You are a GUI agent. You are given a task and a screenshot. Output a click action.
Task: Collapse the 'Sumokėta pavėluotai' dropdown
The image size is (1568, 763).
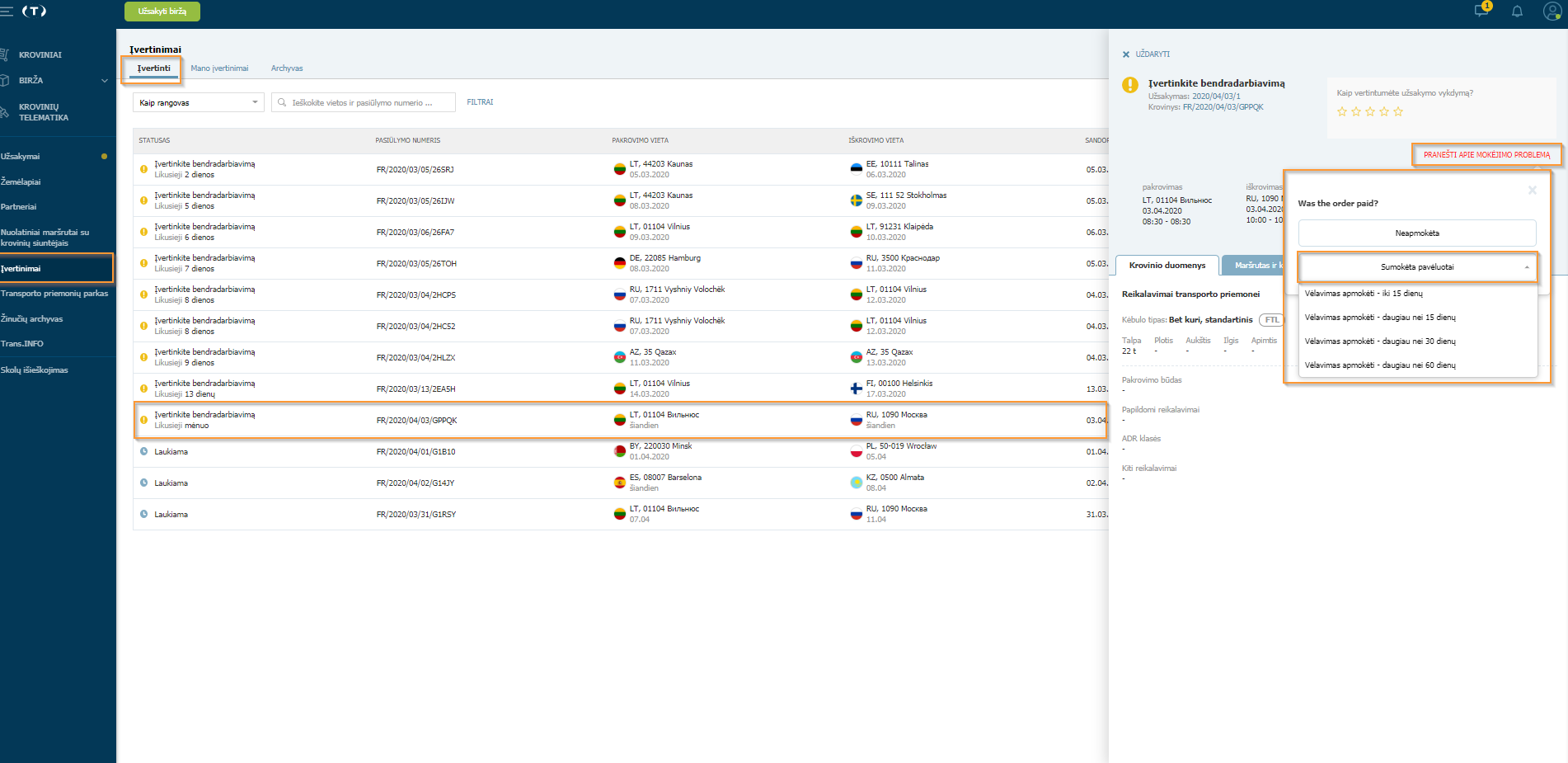(1417, 267)
